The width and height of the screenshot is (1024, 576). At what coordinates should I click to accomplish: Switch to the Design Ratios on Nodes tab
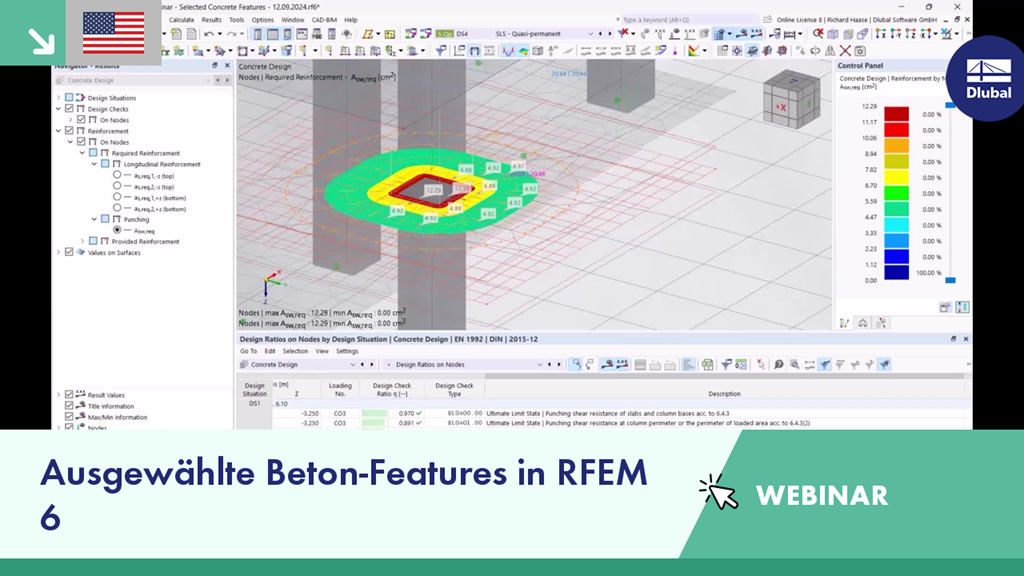(x=430, y=364)
